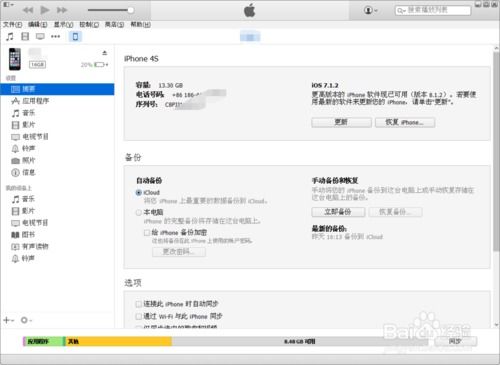Click the 更新 button
This screenshot has width=500, height=365.
pos(341,122)
